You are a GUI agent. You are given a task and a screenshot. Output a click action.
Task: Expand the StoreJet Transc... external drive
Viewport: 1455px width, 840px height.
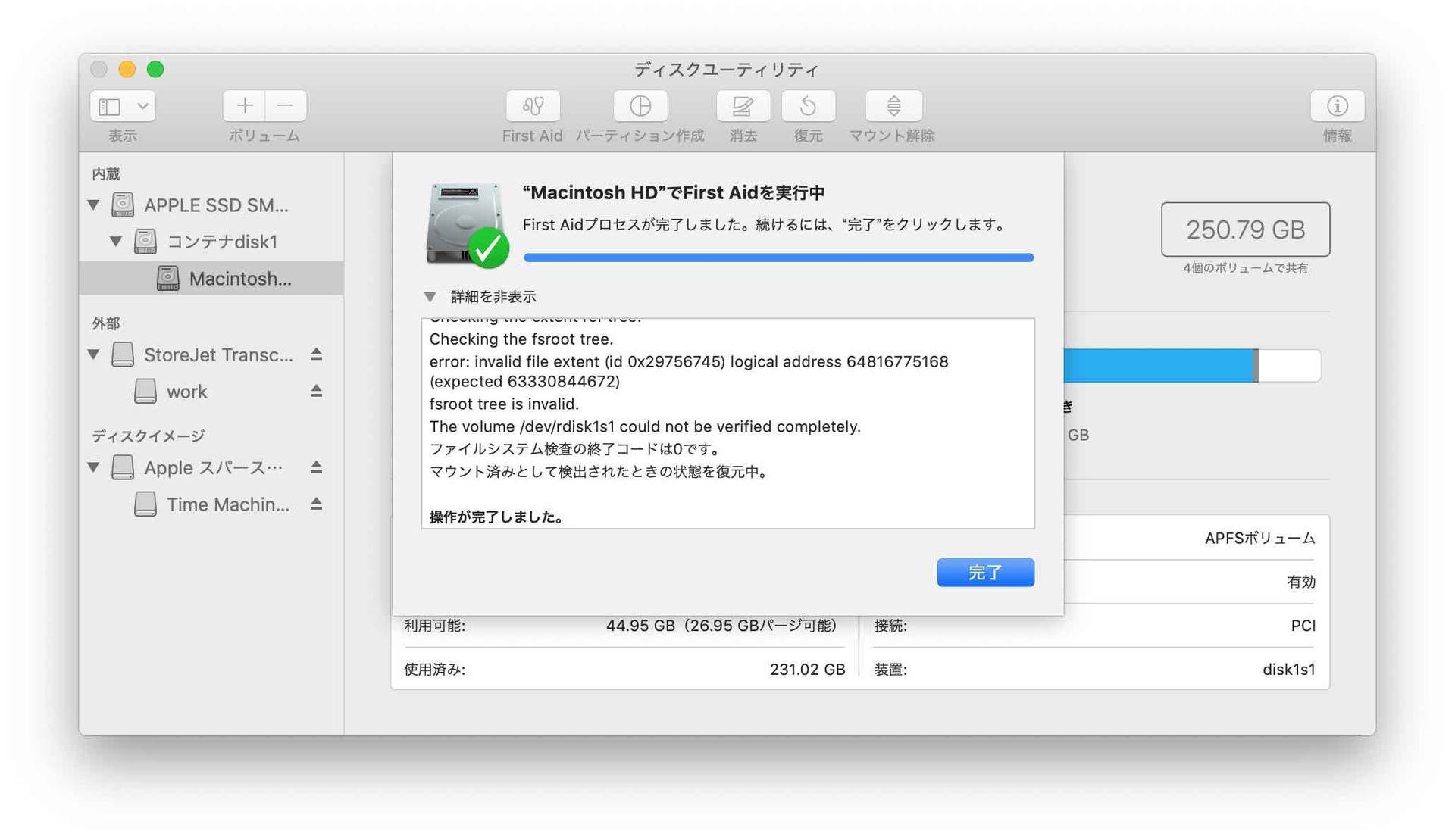[x=101, y=355]
